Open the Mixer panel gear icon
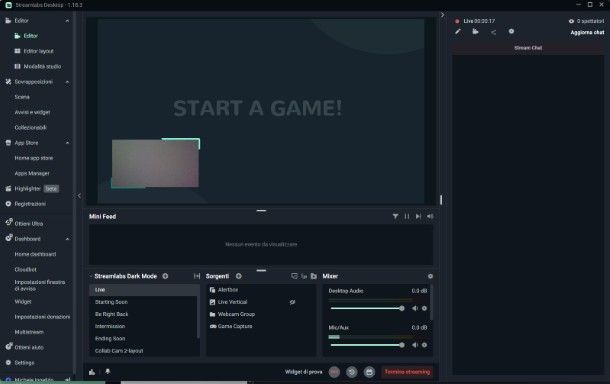 tap(430, 276)
